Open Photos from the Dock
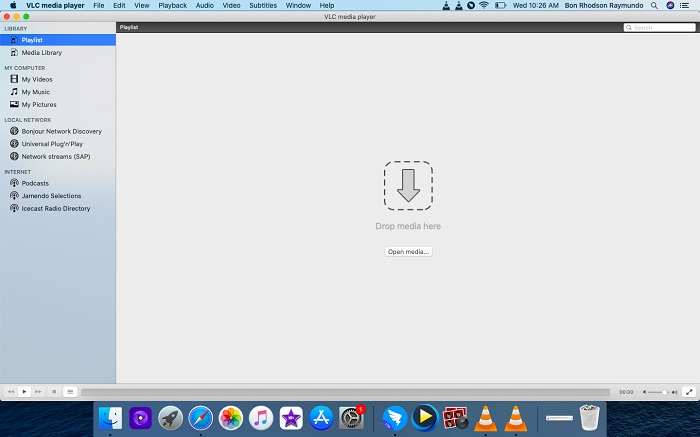Screen dimensions: 700x437 click(x=231, y=418)
